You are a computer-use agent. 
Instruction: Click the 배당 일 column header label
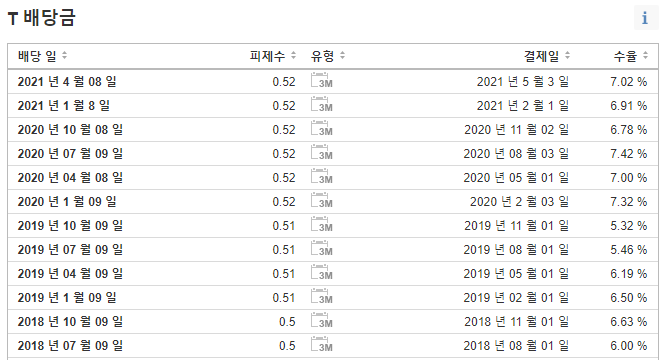pyautogui.click(x=37, y=55)
